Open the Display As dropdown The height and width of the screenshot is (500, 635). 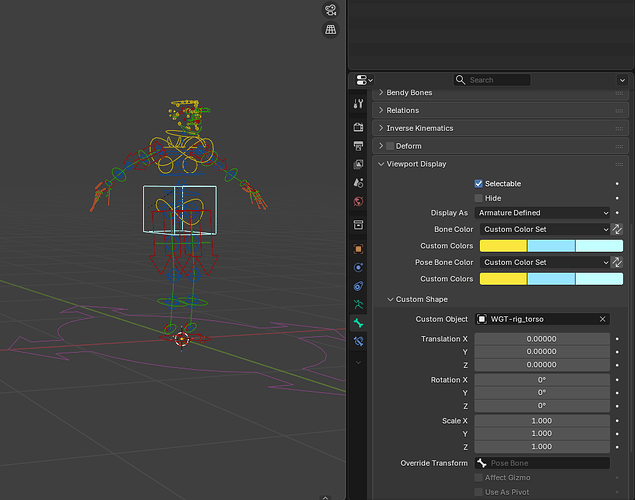click(x=543, y=213)
